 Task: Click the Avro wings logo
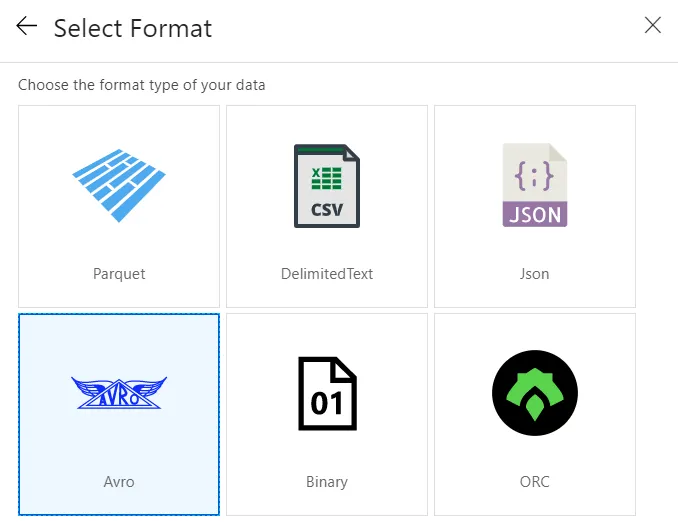119,393
